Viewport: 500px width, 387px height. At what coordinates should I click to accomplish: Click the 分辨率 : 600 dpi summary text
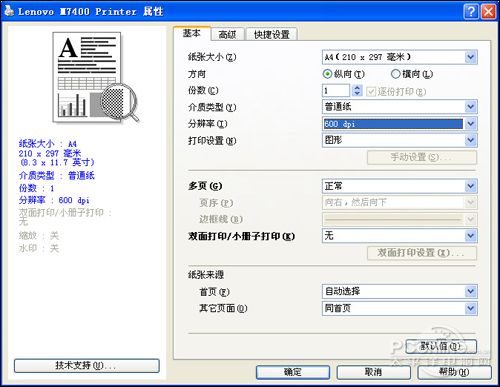click(x=54, y=200)
